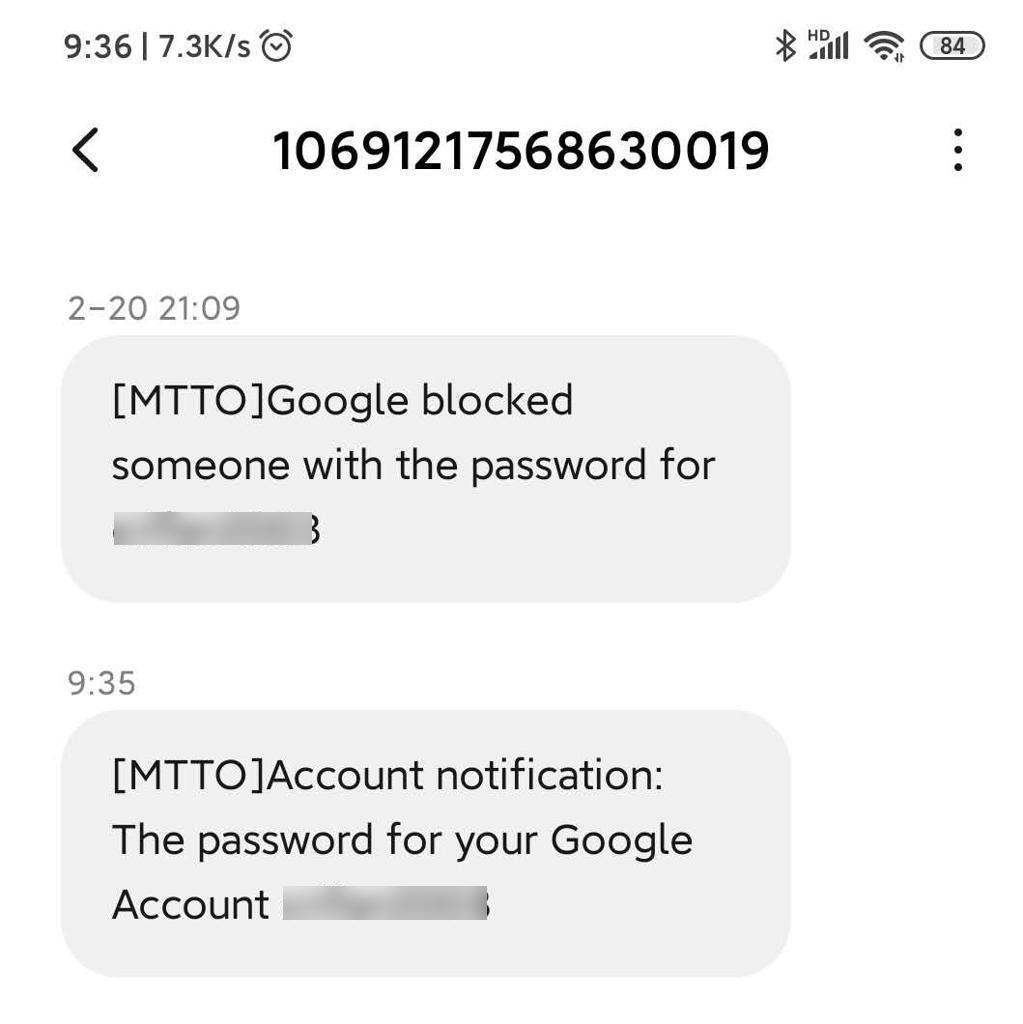The height and width of the screenshot is (1024, 1023).
Task: Tap the [MTTO] tag in first message
Action: point(189,401)
